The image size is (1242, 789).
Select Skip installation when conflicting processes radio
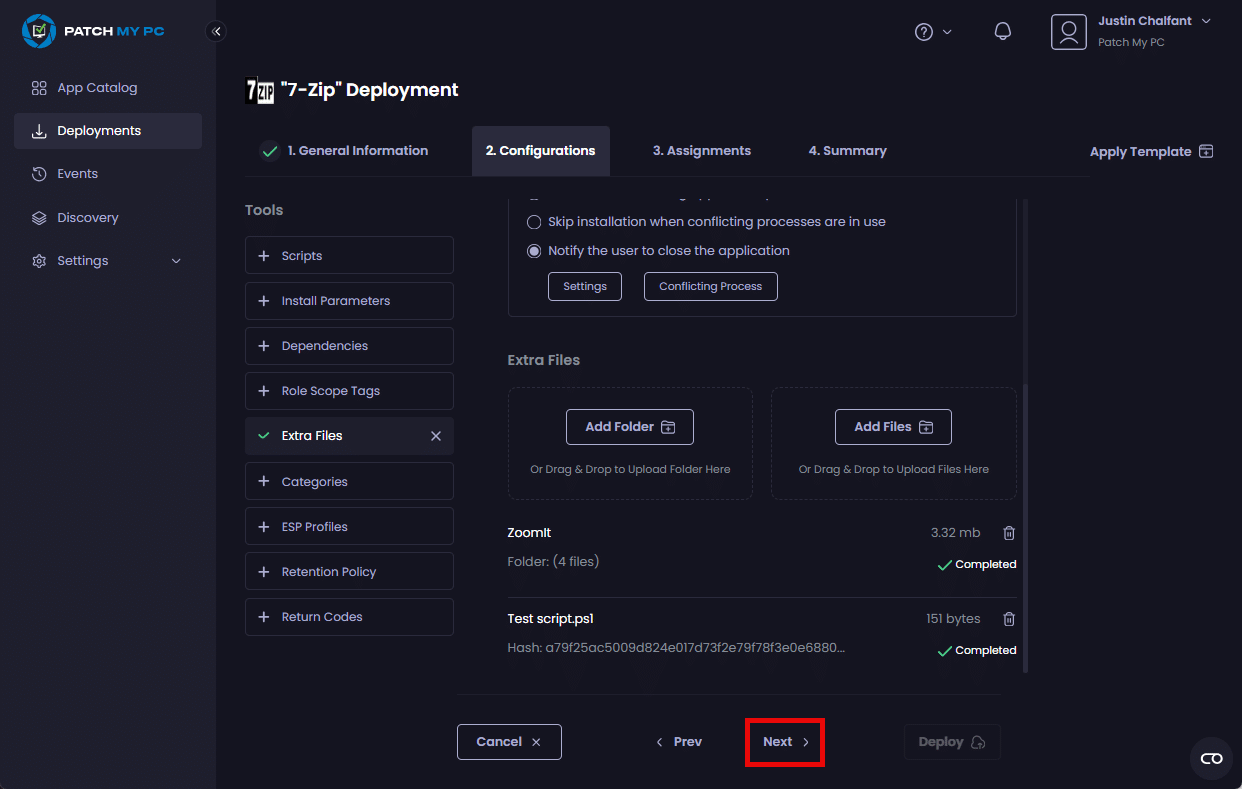pyautogui.click(x=534, y=222)
